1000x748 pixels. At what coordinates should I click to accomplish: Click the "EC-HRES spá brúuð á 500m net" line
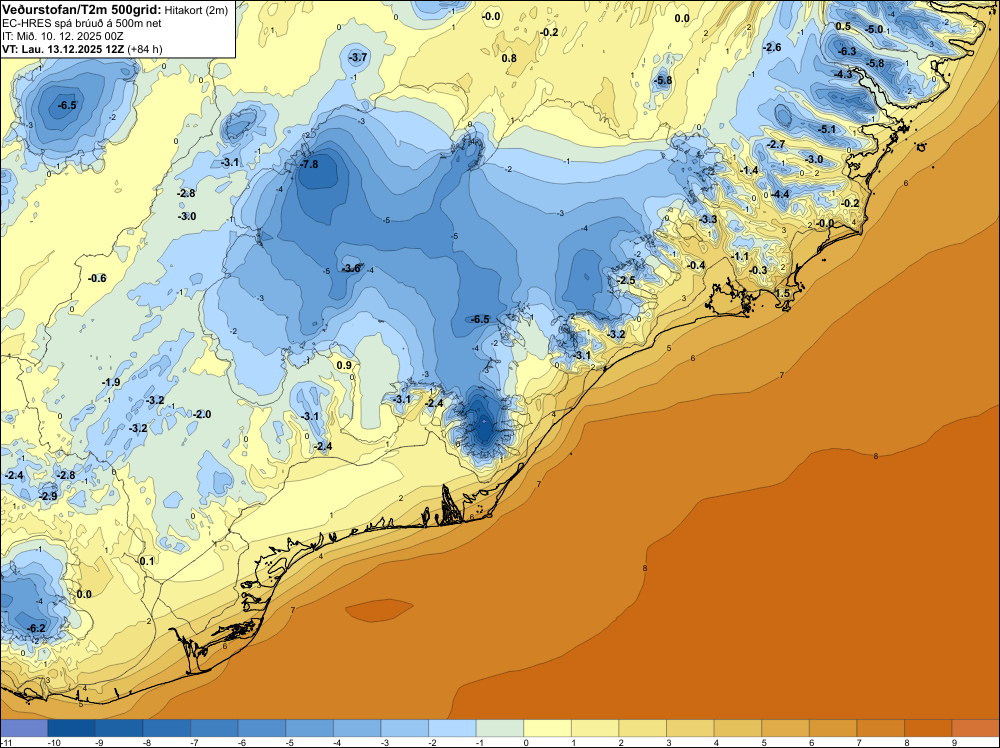point(82,23)
